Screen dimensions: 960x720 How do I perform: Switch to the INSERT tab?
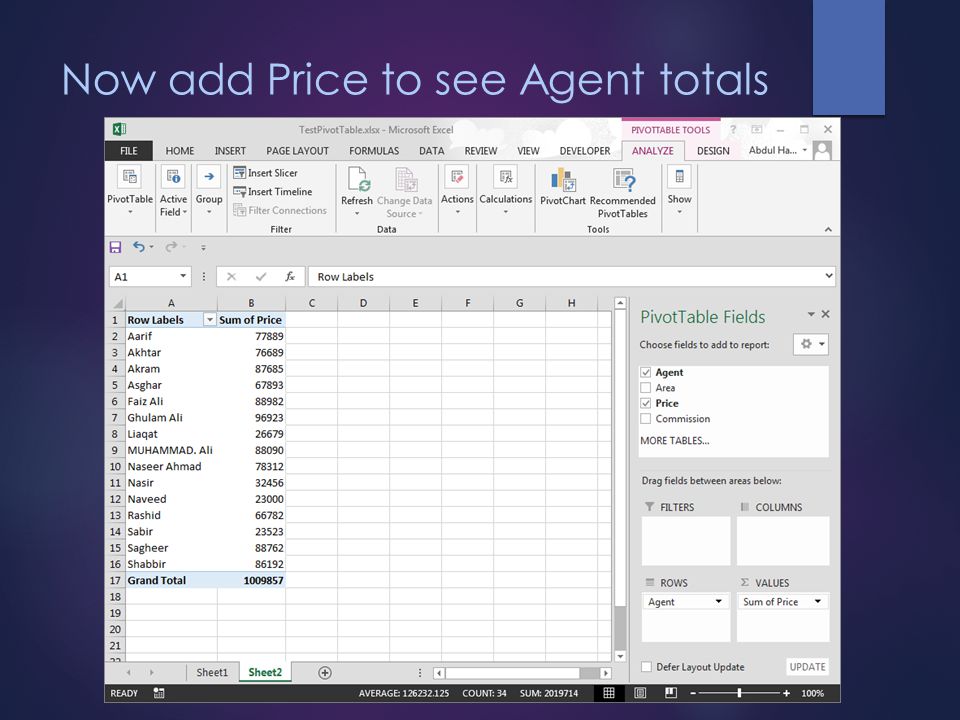(230, 151)
